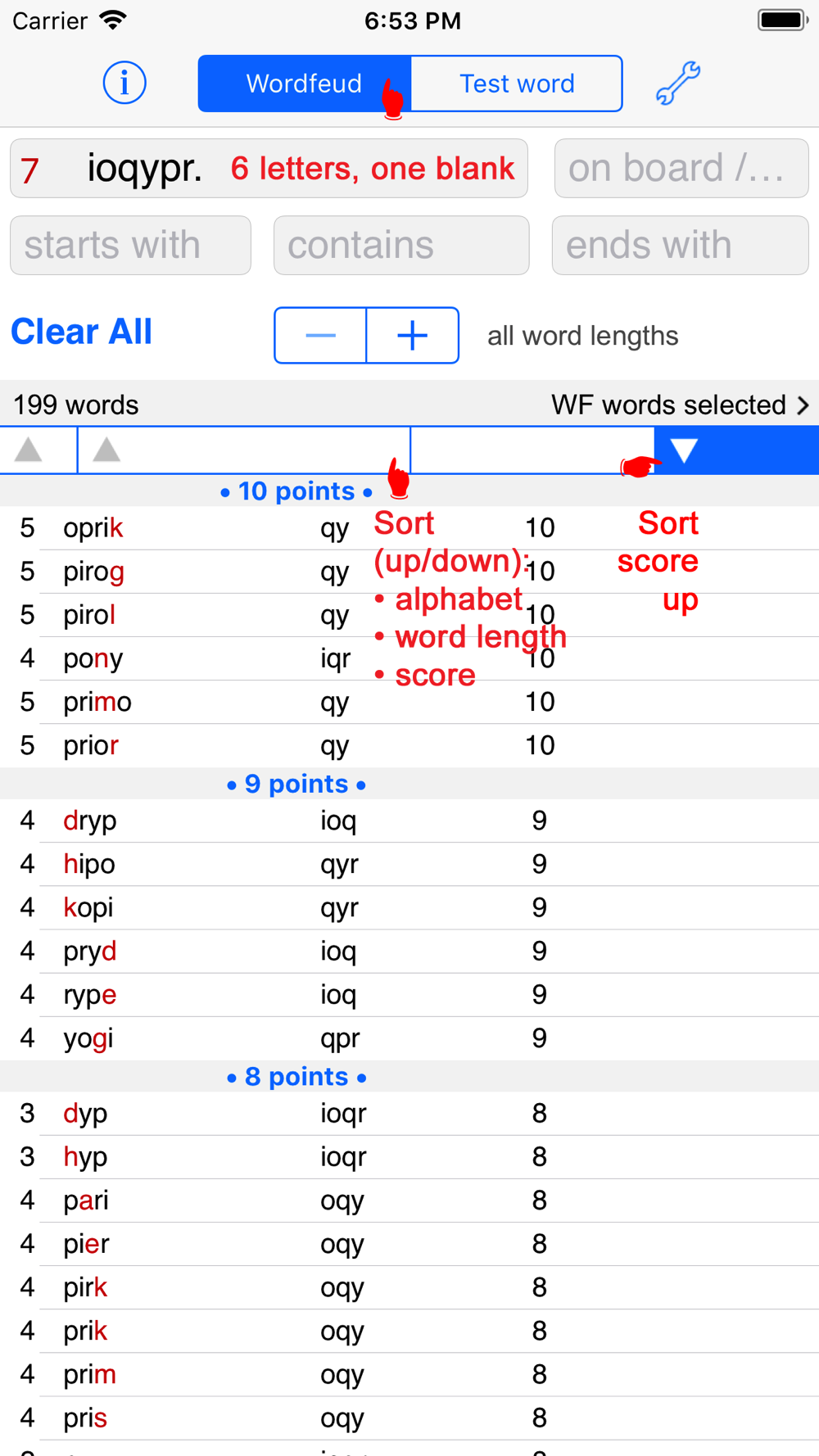This screenshot has width=819, height=1456.
Task: Tap the 'ends with' filter field
Action: coord(680,245)
